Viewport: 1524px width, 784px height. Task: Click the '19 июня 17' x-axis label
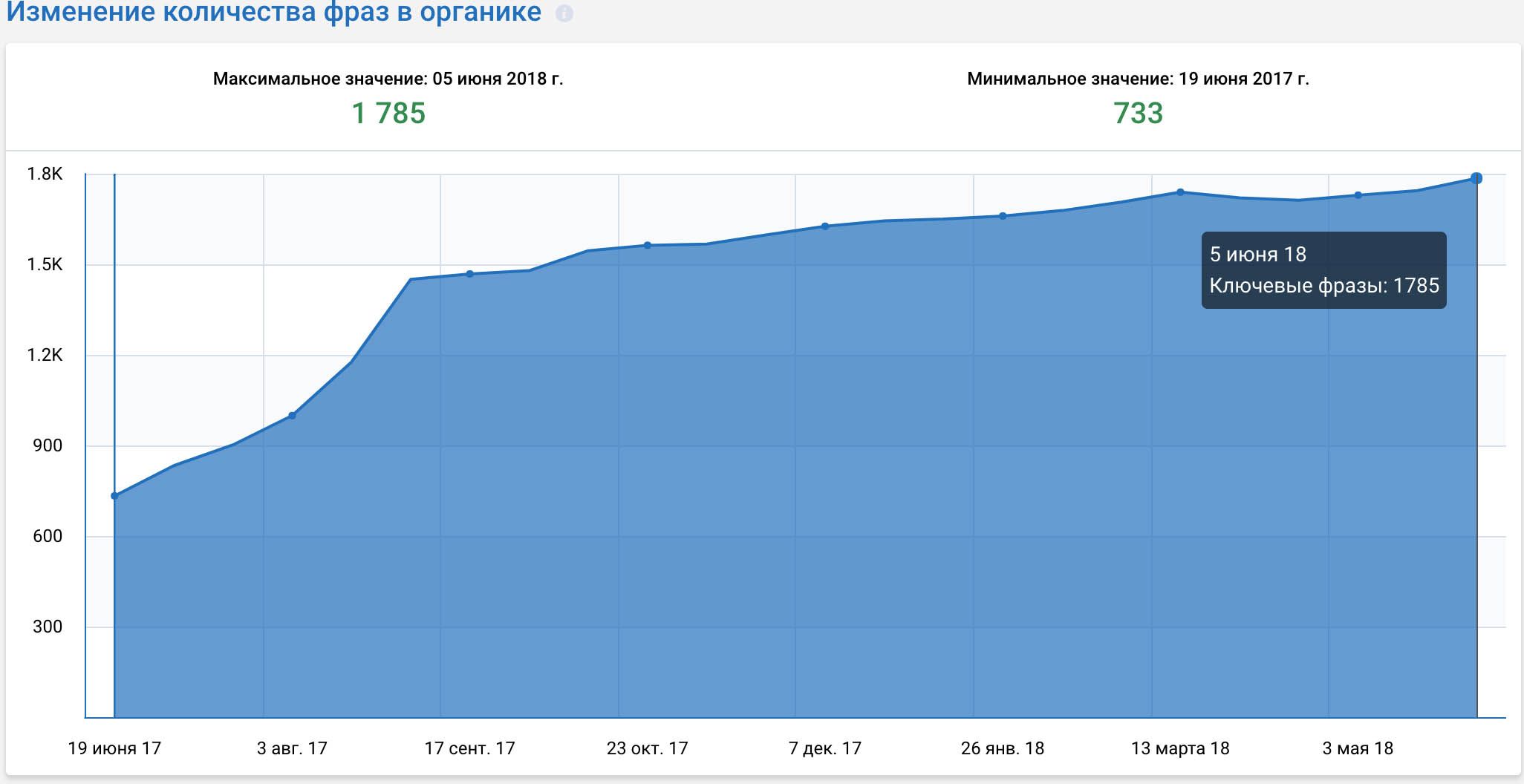[114, 748]
